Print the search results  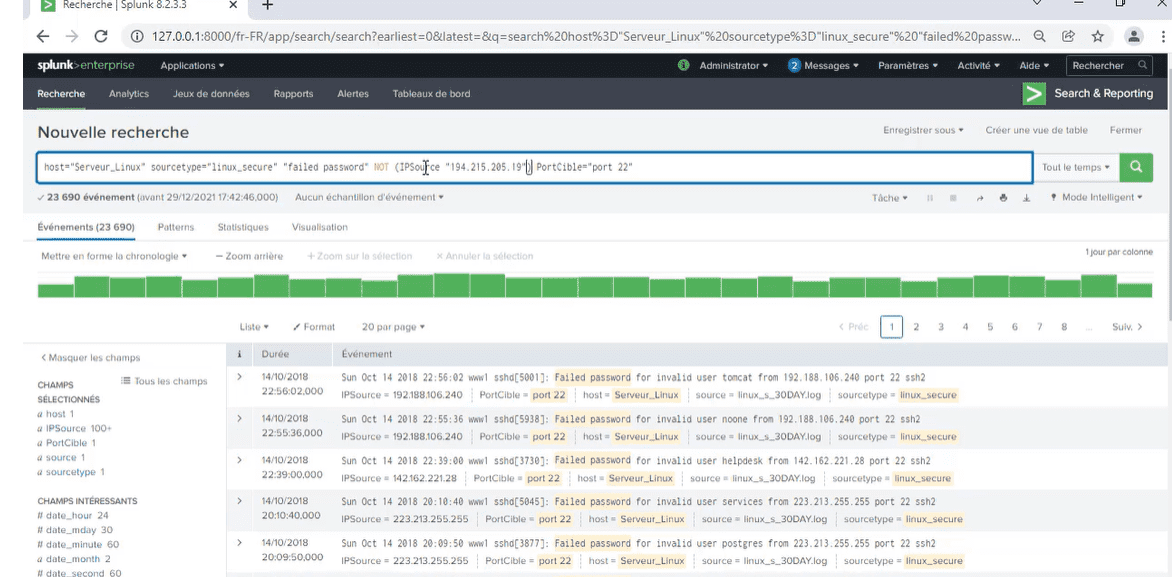(x=1003, y=198)
